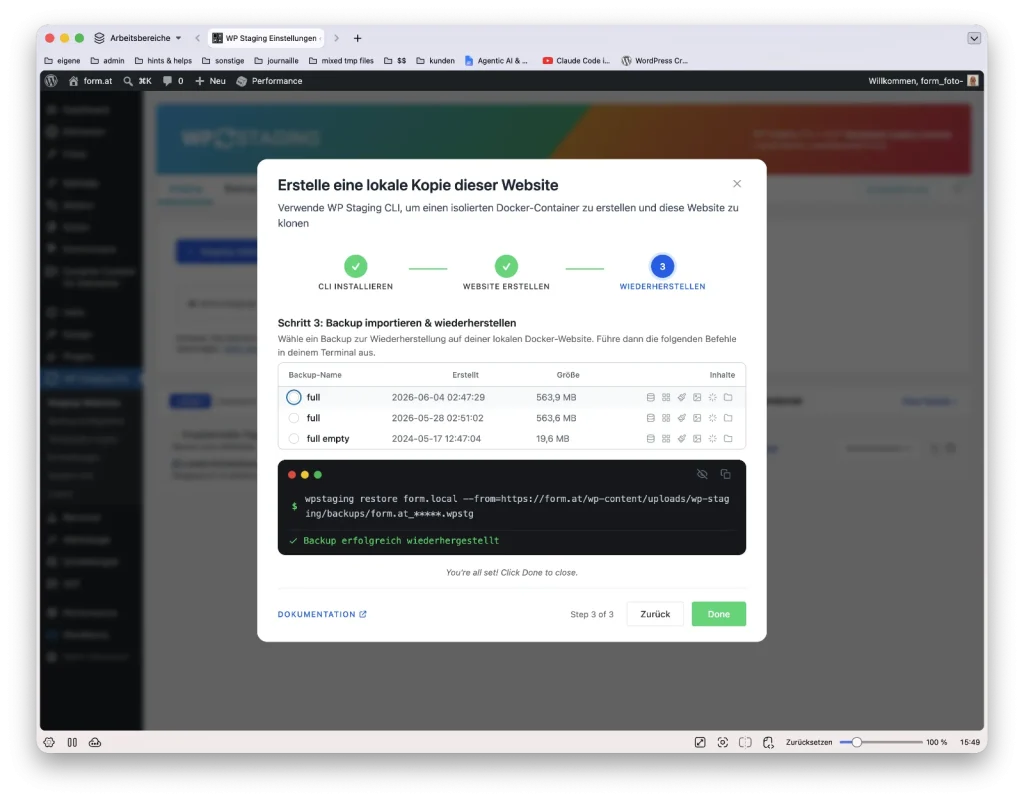1024x801 pixels.
Task: Click the edit arrow icon in bottom bar
Action: 700,742
